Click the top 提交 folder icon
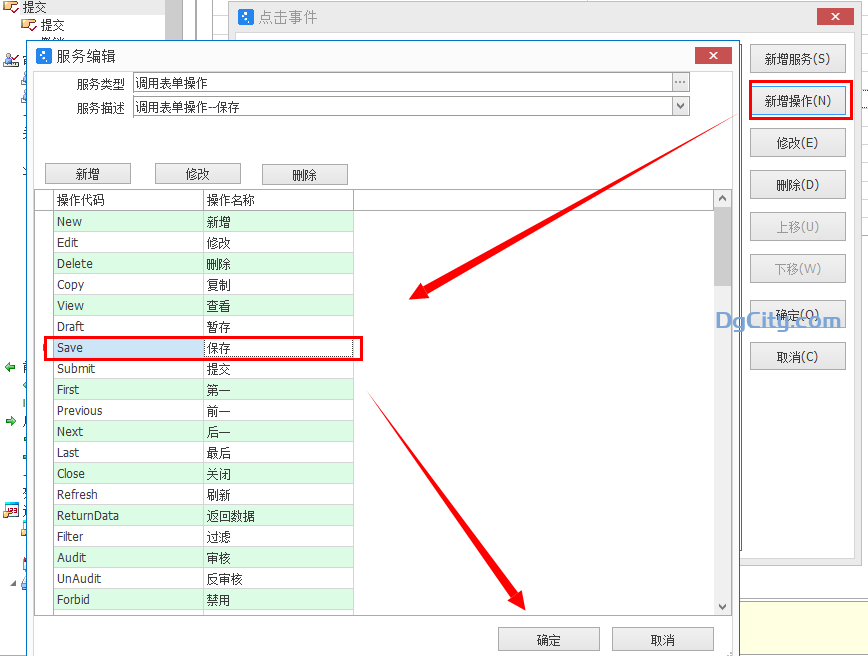868x656 pixels. [x=9, y=7]
